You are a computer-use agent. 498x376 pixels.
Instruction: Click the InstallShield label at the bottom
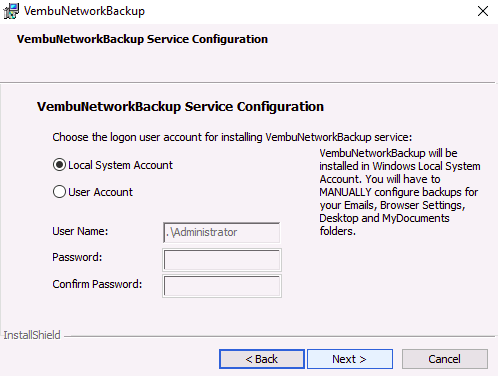tap(32, 335)
